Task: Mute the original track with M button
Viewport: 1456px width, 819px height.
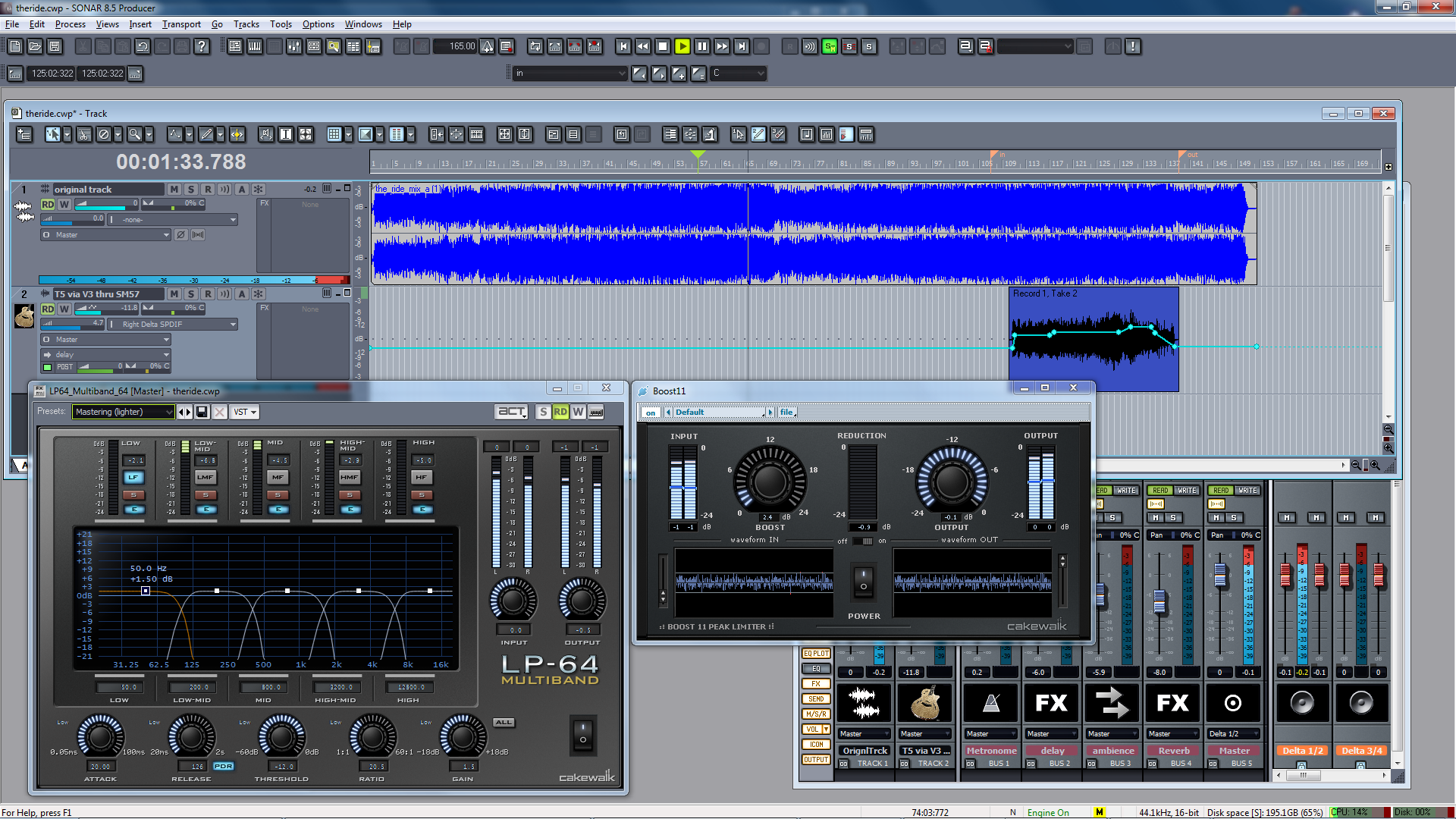Action: [174, 190]
